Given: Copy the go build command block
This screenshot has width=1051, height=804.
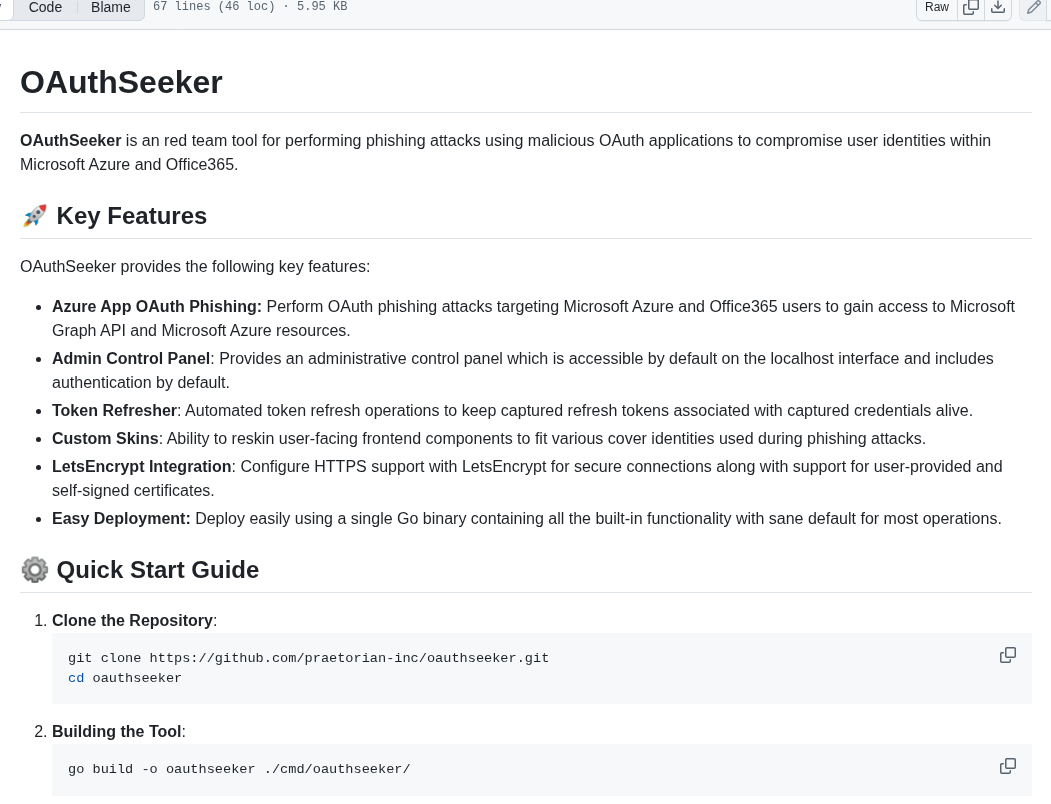Looking at the screenshot, I should [x=1007, y=766].
